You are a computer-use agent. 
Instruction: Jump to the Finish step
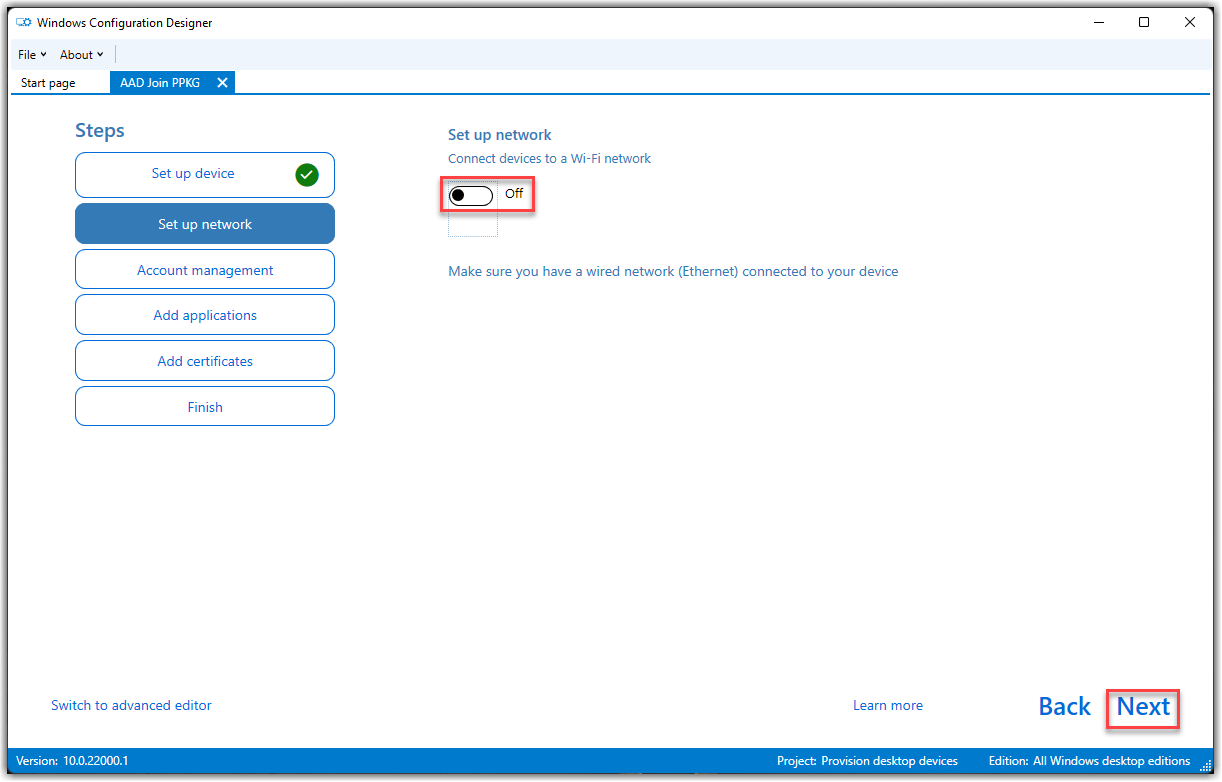point(205,407)
